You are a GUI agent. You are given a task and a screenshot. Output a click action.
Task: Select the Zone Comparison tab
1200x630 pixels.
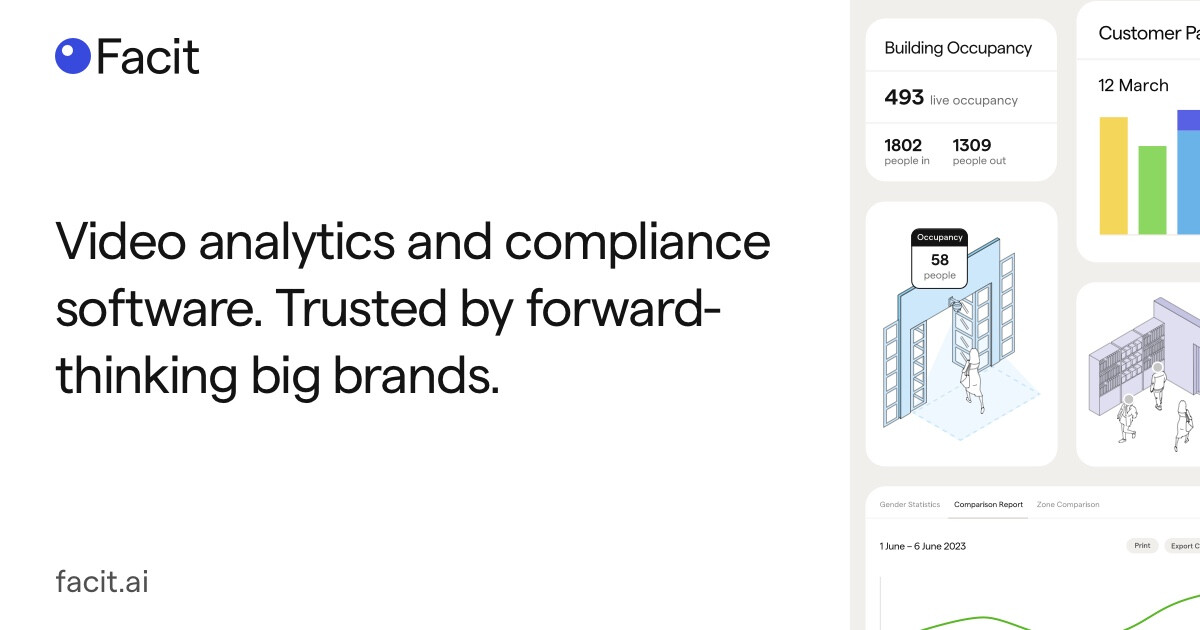pyautogui.click(x=1067, y=505)
